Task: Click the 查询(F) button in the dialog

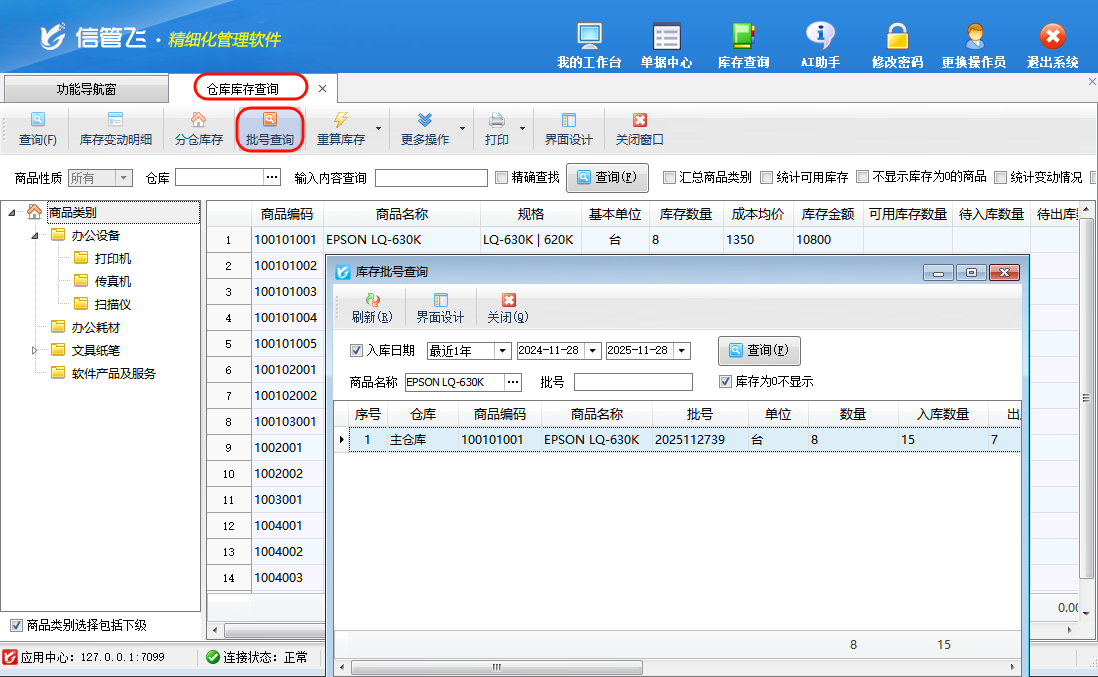Action: (759, 351)
